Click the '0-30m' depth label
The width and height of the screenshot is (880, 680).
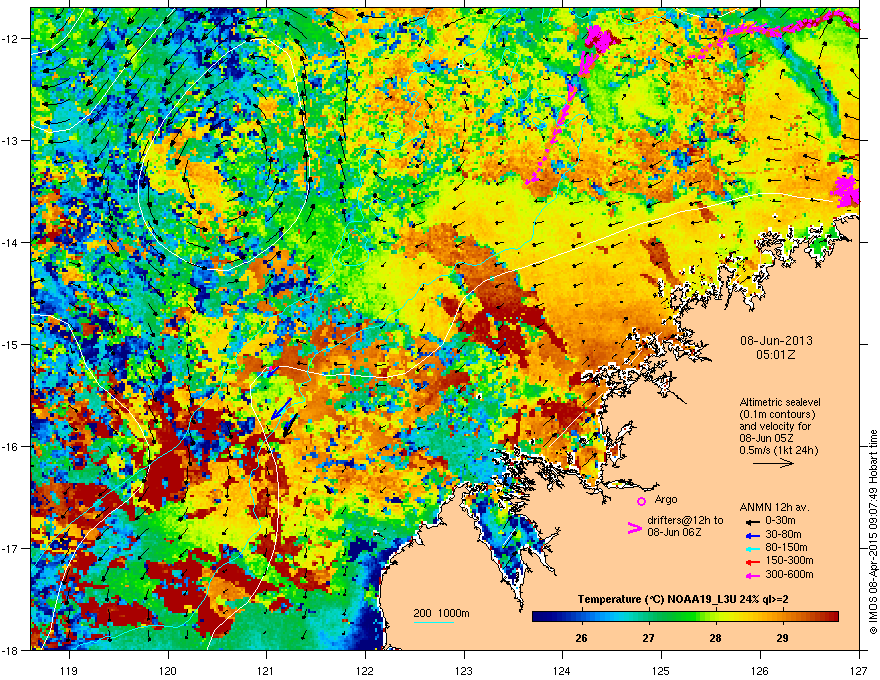(780, 521)
